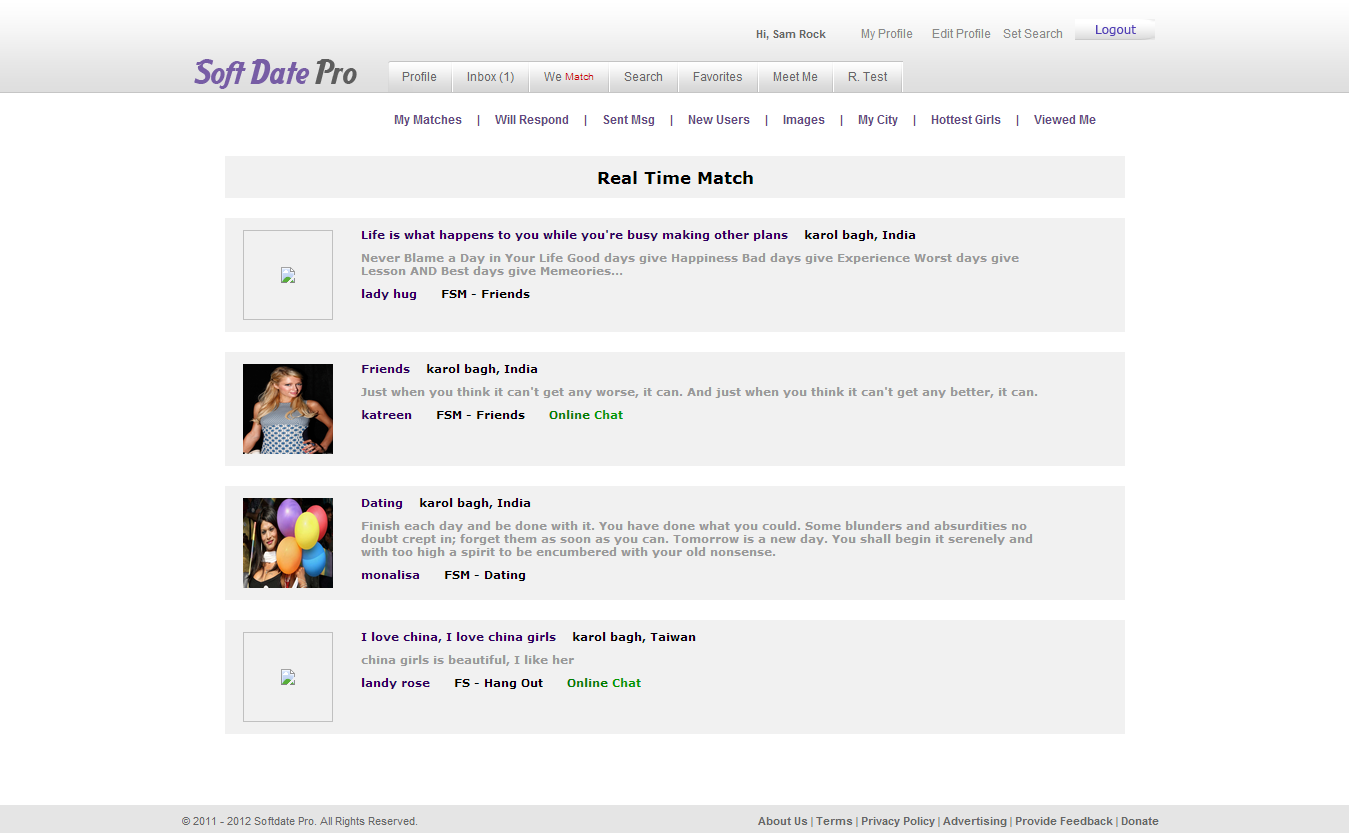Open Privacy Policy footer link
The width and height of the screenshot is (1349, 833).
pyautogui.click(x=898, y=821)
